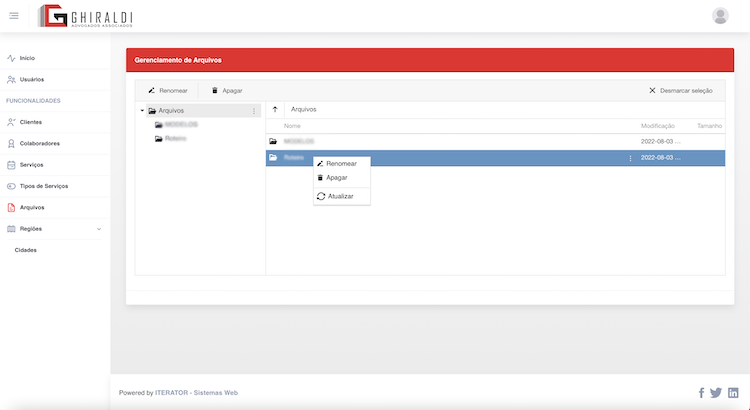This screenshot has width=750, height=410.
Task: Click the highlighted row's 2022-08-03 date
Action: point(661,157)
